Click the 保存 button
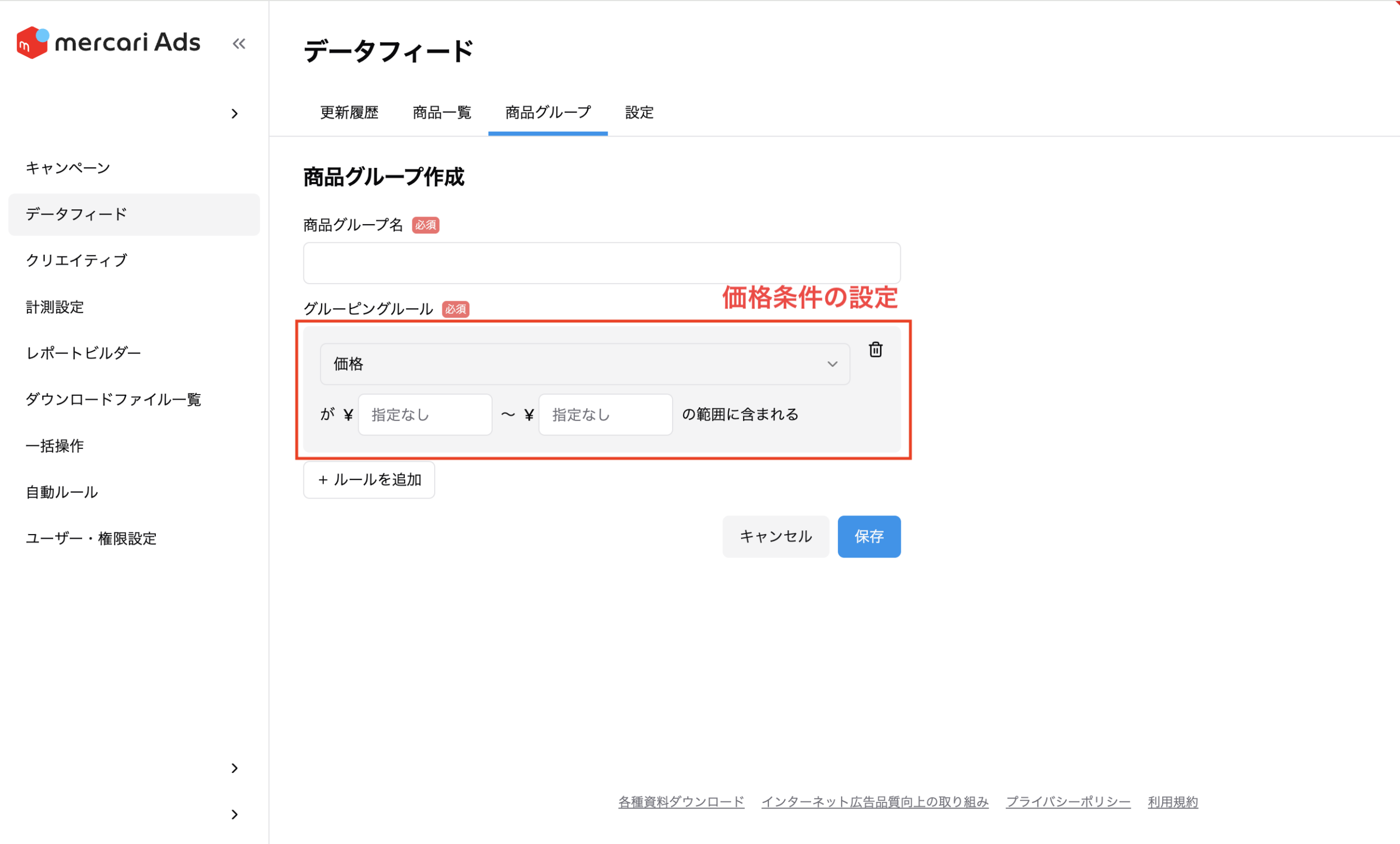The height and width of the screenshot is (844, 1400). (x=869, y=536)
